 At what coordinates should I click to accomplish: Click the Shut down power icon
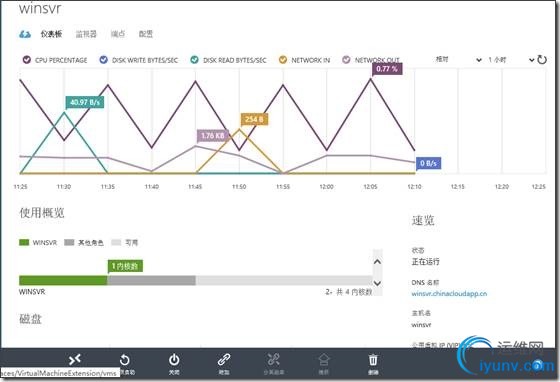[x=174, y=360]
